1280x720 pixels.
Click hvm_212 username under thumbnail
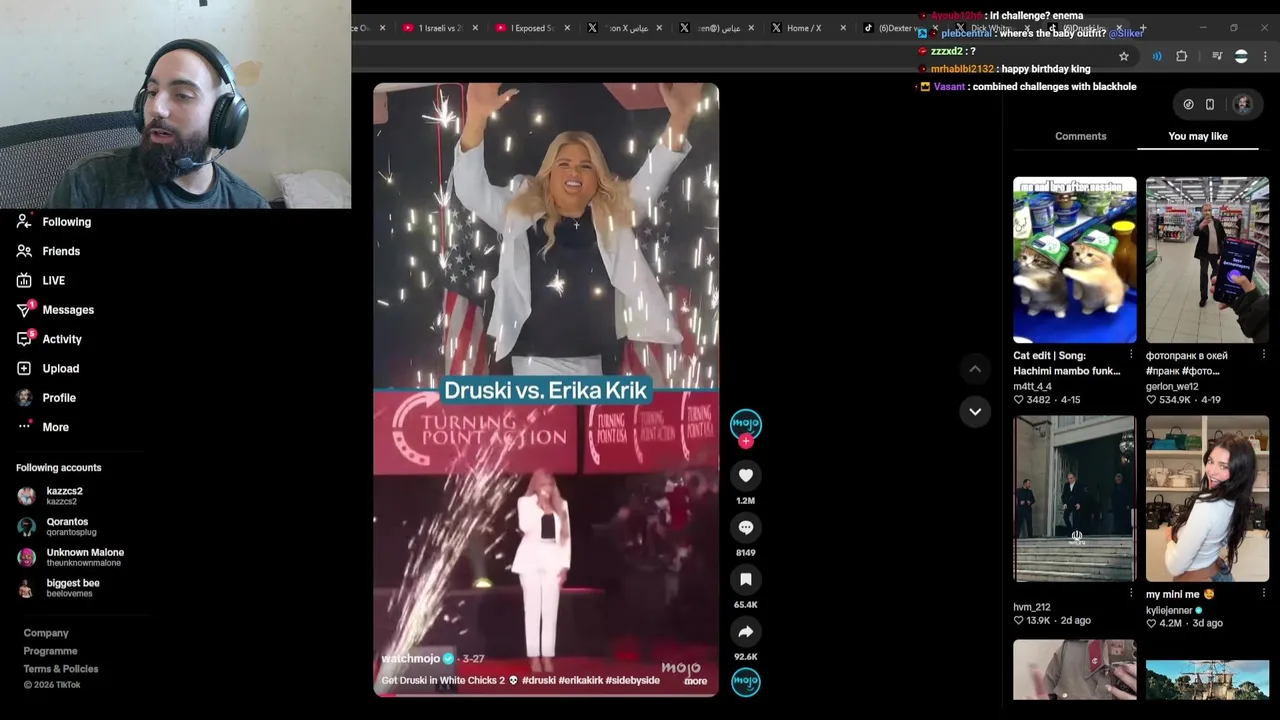pyautogui.click(x=1032, y=607)
